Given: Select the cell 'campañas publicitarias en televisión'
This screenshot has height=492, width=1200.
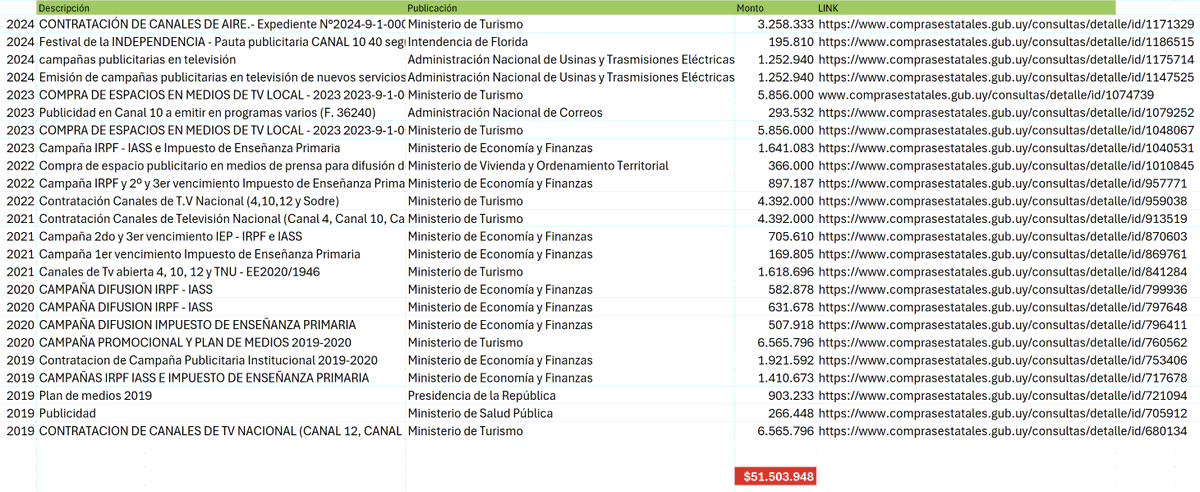Looking at the screenshot, I should click(221, 60).
